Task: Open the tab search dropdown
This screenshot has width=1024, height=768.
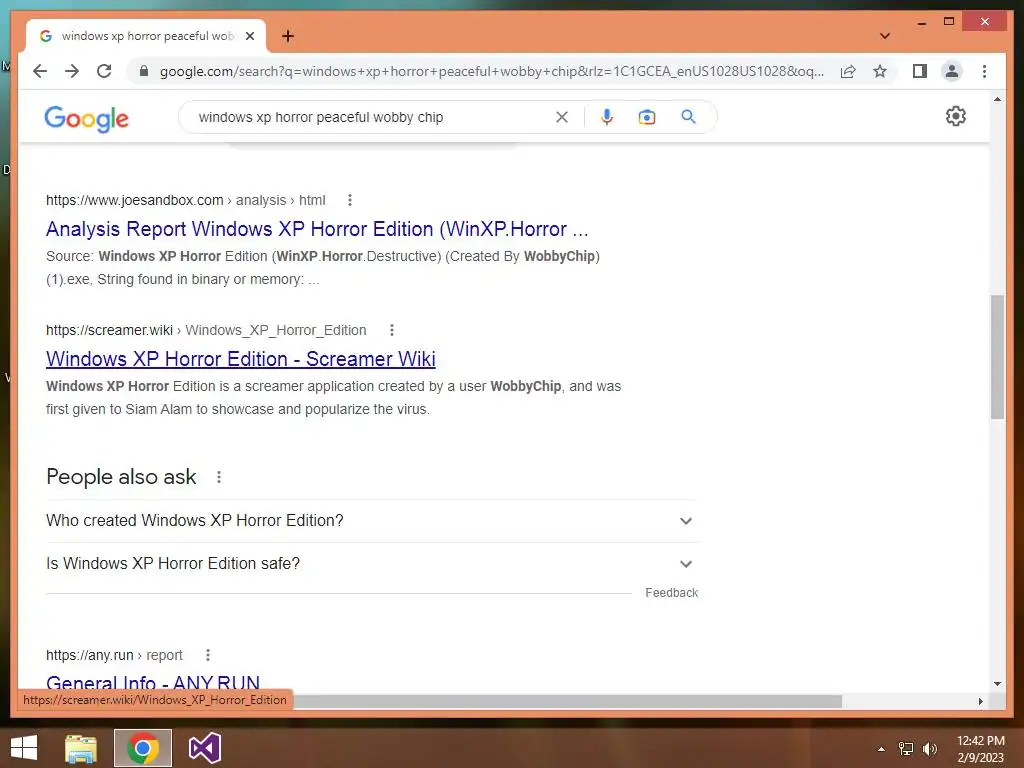Action: pos(885,36)
